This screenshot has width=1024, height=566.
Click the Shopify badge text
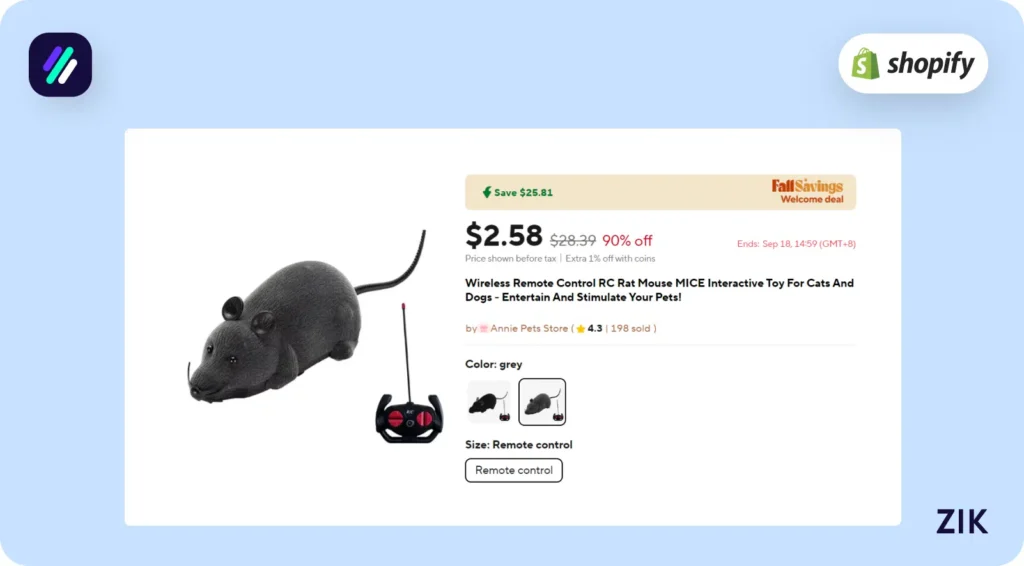click(931, 64)
